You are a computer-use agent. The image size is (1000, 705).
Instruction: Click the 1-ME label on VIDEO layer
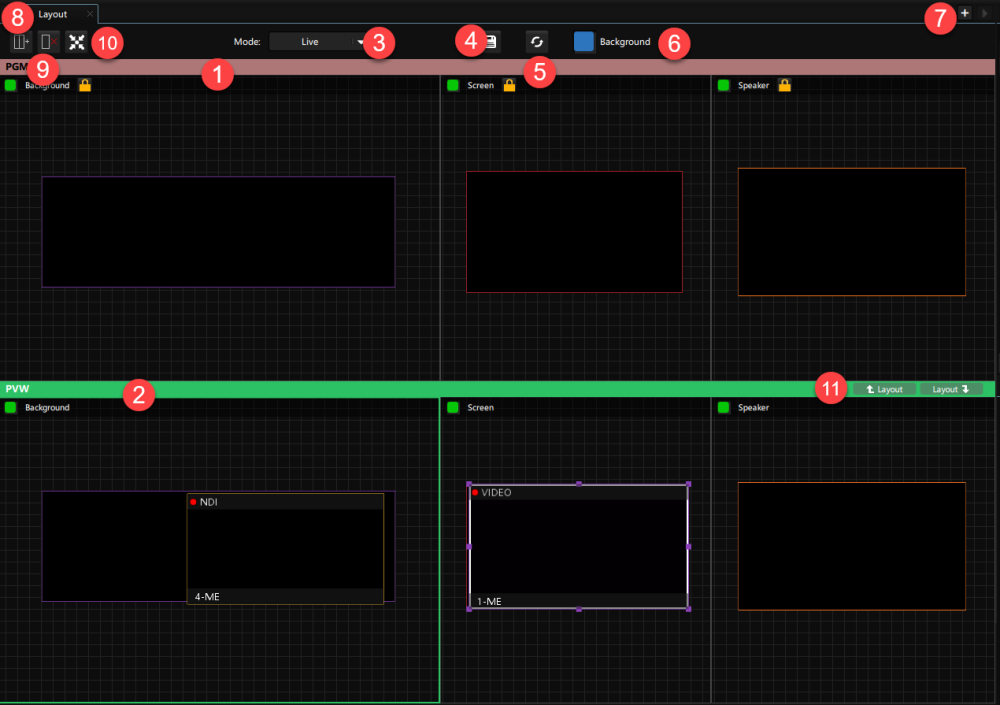pos(489,601)
